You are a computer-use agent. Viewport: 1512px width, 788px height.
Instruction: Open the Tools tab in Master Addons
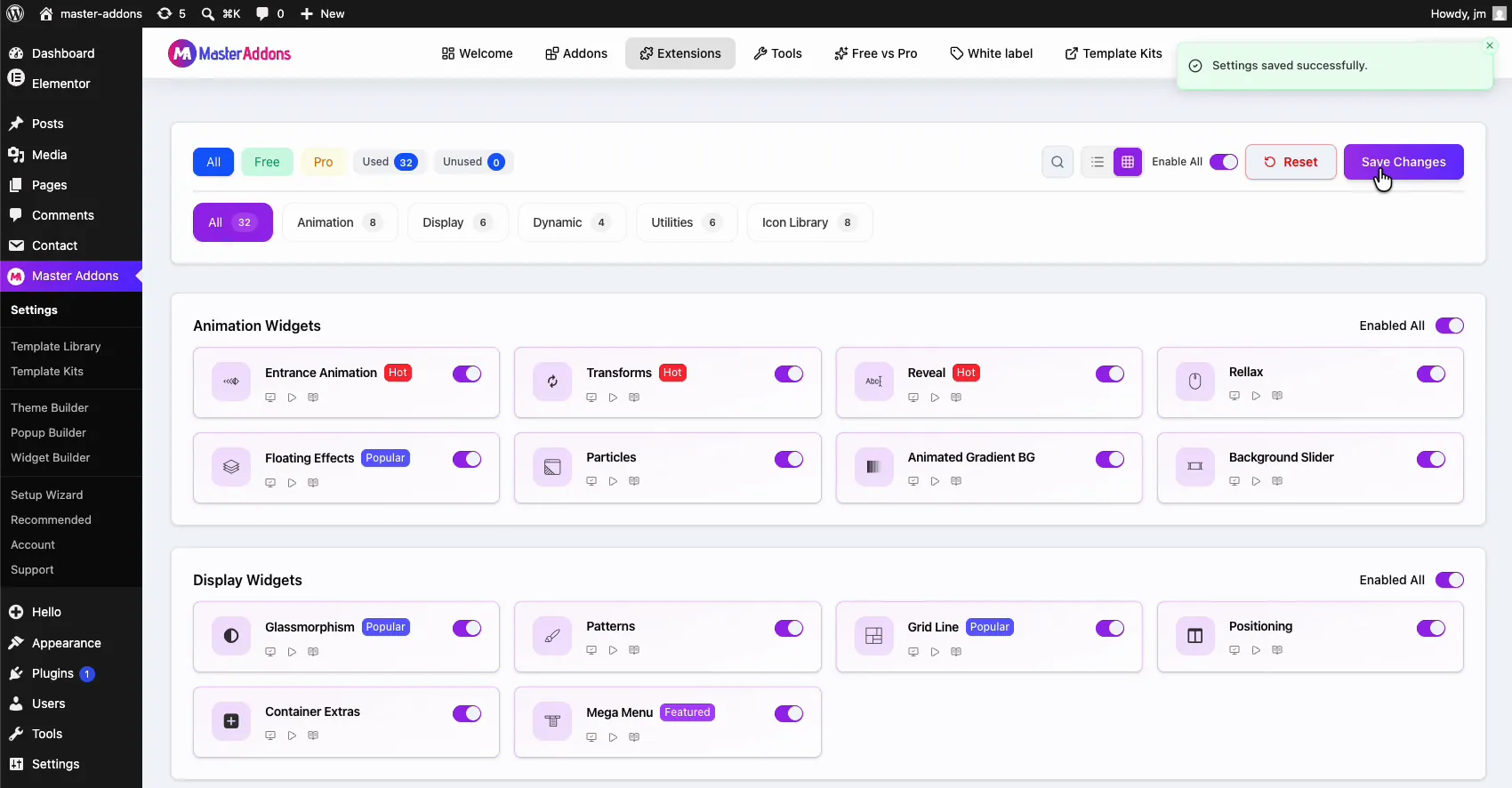777,53
